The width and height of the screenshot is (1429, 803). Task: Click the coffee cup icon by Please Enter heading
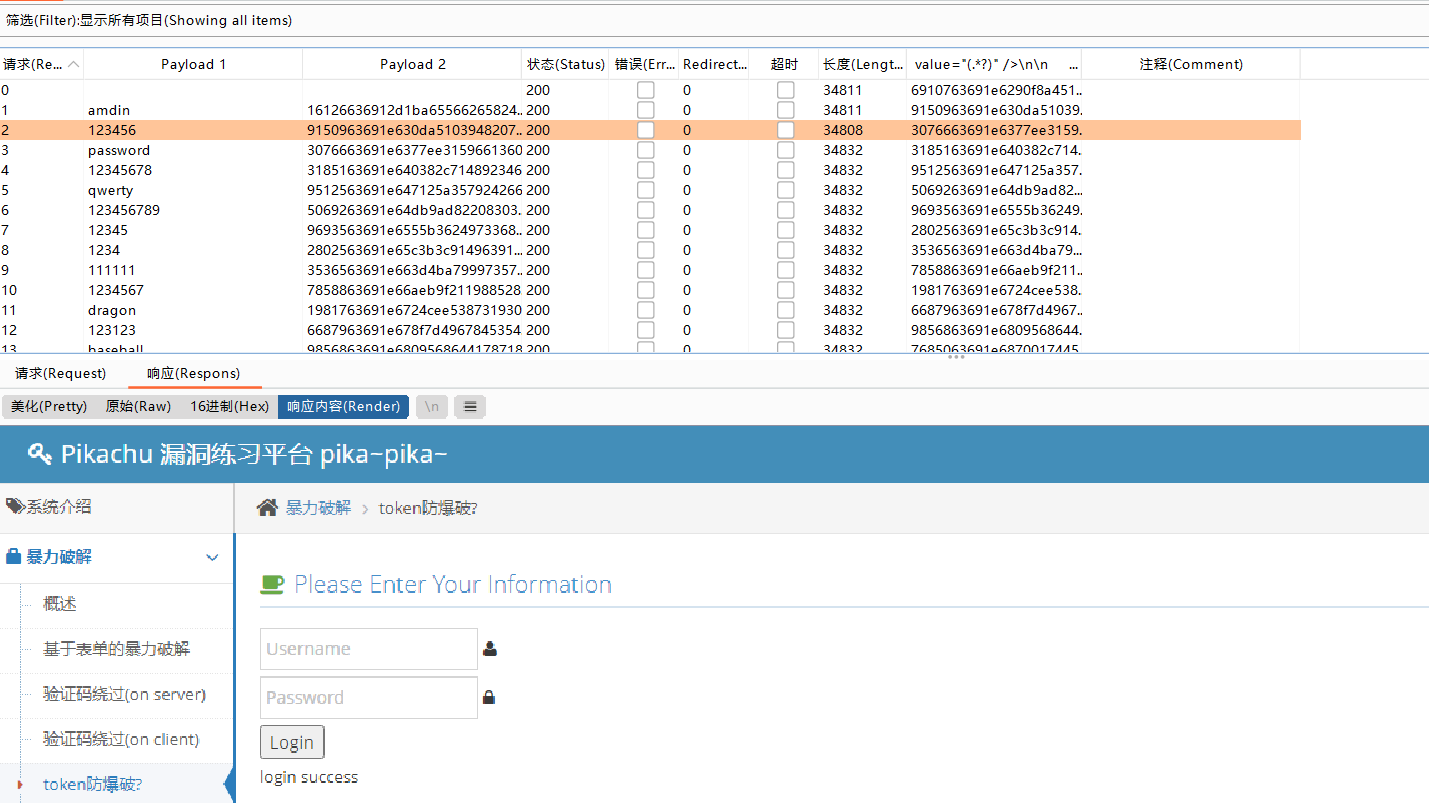(272, 584)
